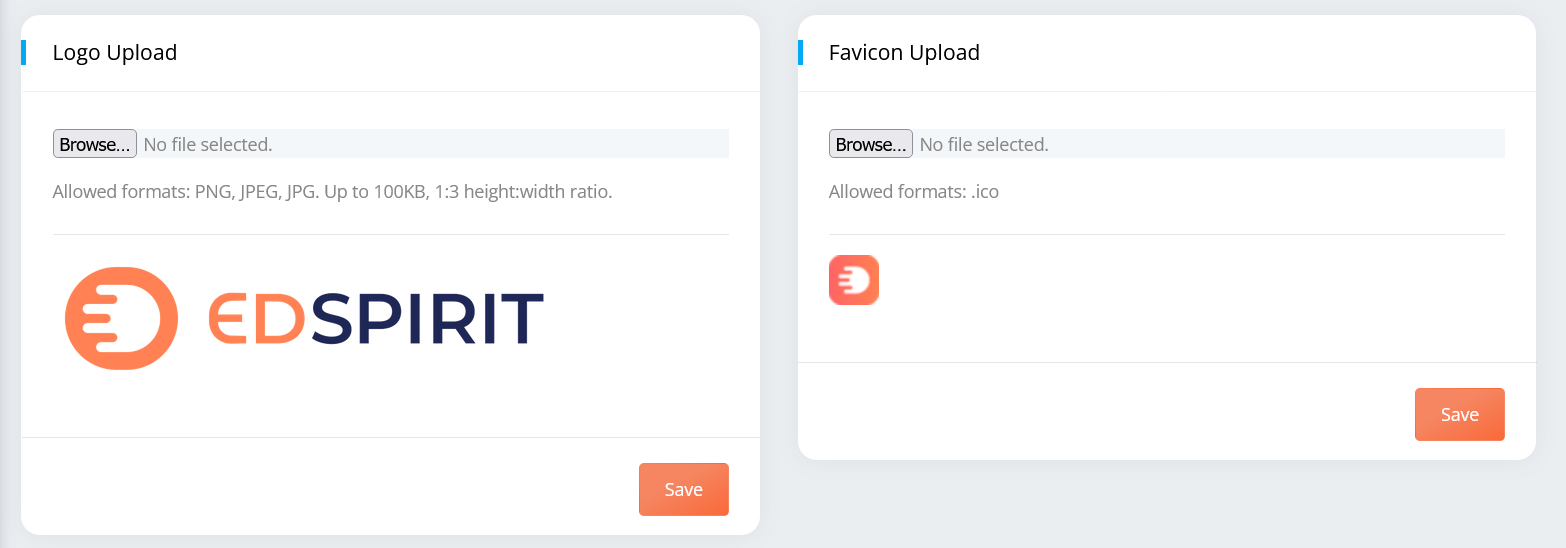Click the 'Allowed formats: .ico' hint
The height and width of the screenshot is (548, 1566).
point(914,191)
